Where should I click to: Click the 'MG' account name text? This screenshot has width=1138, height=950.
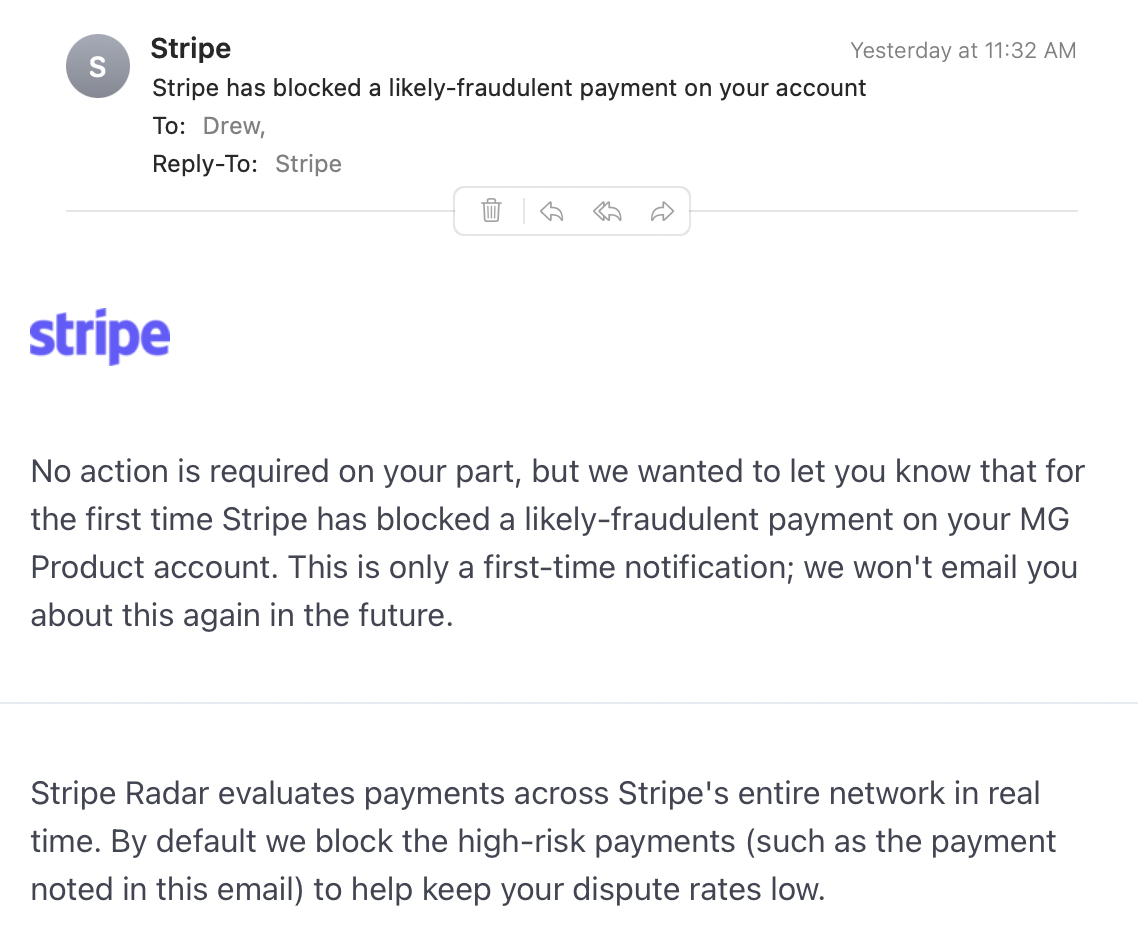click(1044, 519)
